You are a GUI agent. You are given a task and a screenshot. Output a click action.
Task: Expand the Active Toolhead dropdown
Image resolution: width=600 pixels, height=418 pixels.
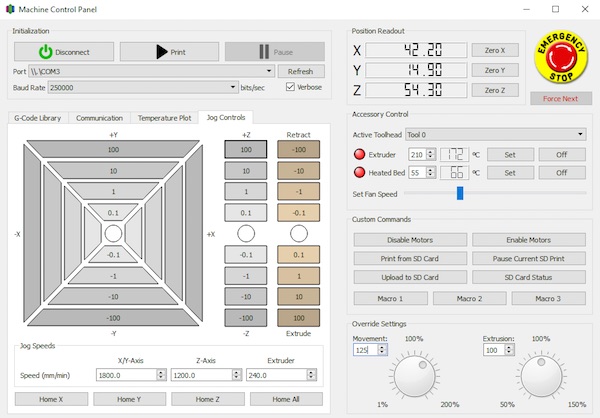(580, 134)
